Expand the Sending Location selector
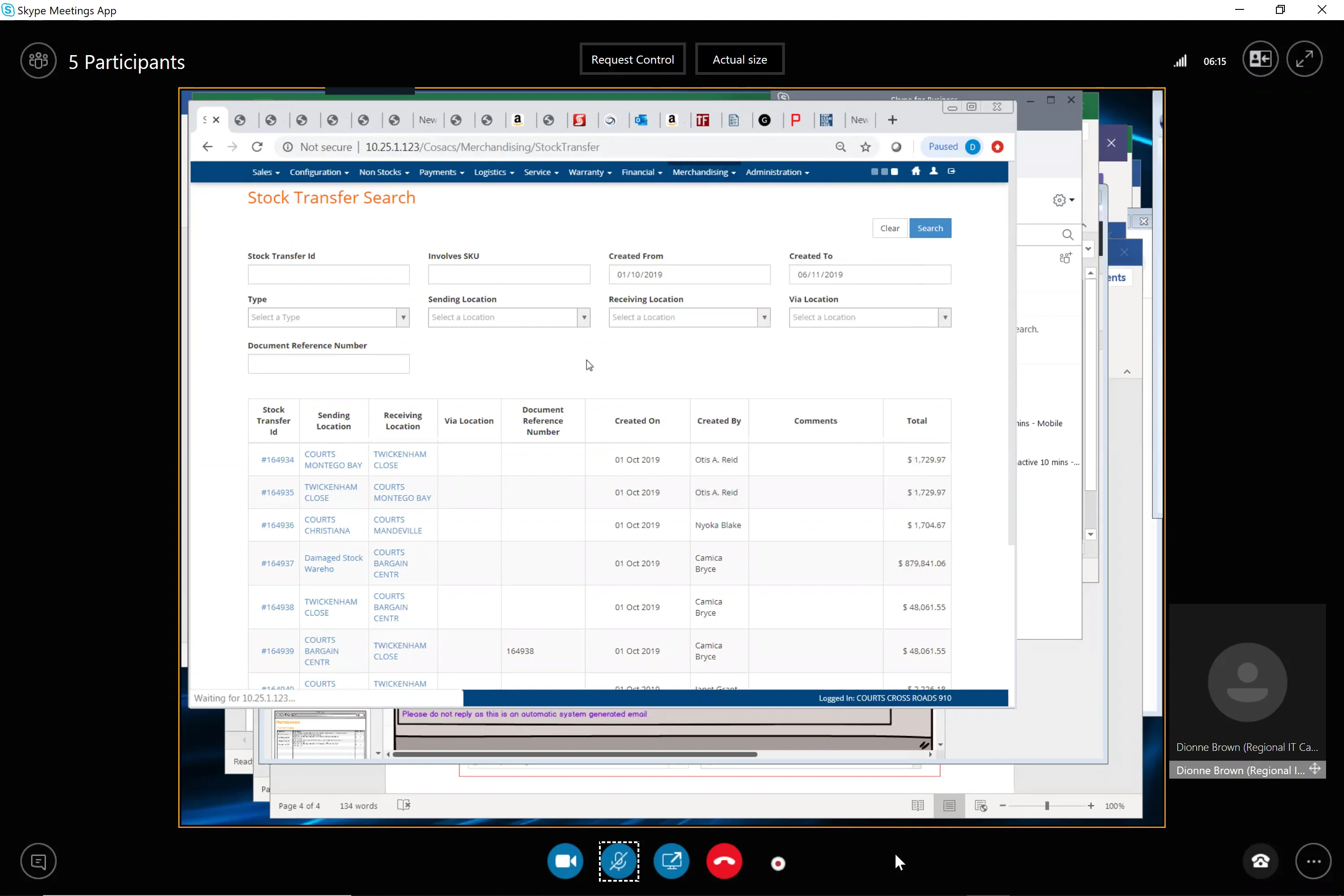 [584, 317]
